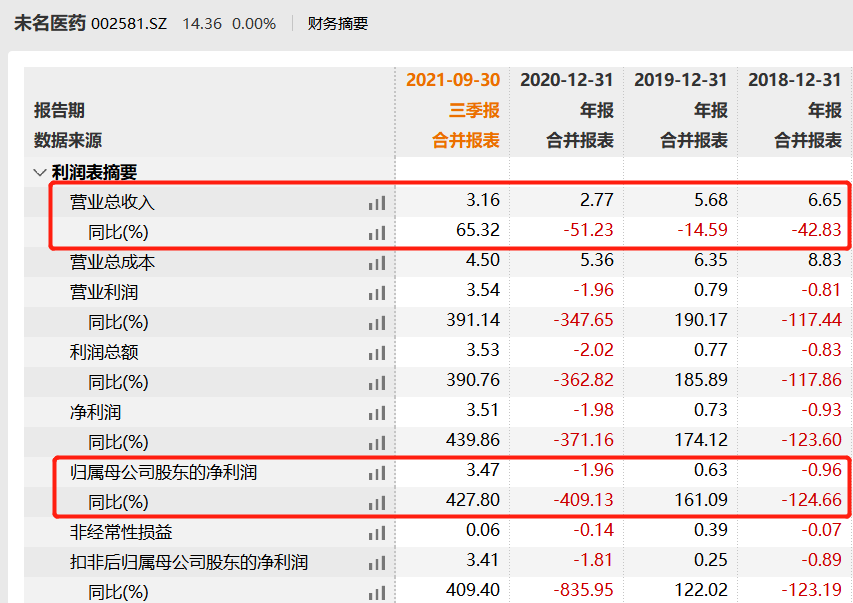Screen dimensions: 853x603
Task: Show bar chart for 营业利润 row
Action: tap(376, 293)
